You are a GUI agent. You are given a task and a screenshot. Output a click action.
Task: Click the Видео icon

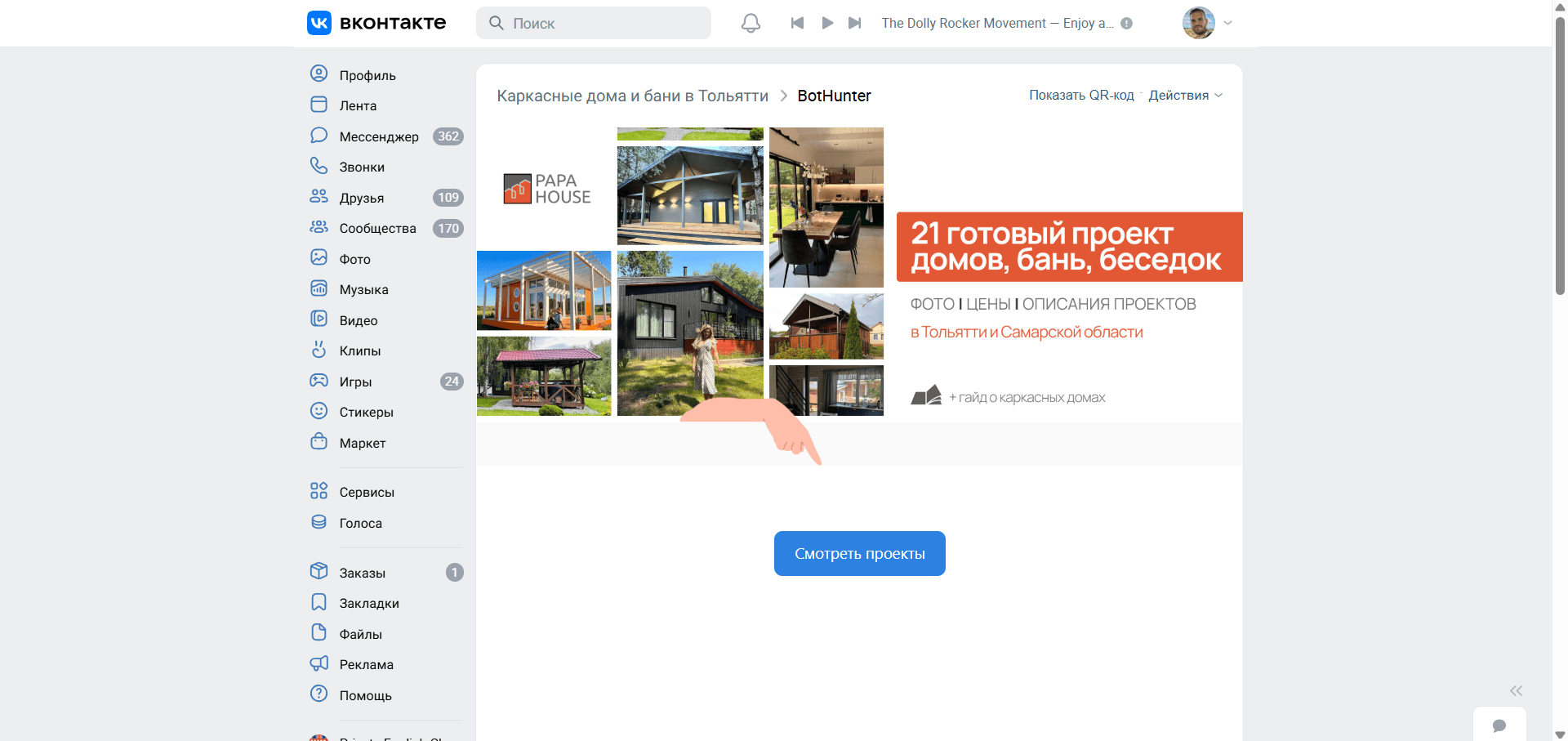[318, 319]
